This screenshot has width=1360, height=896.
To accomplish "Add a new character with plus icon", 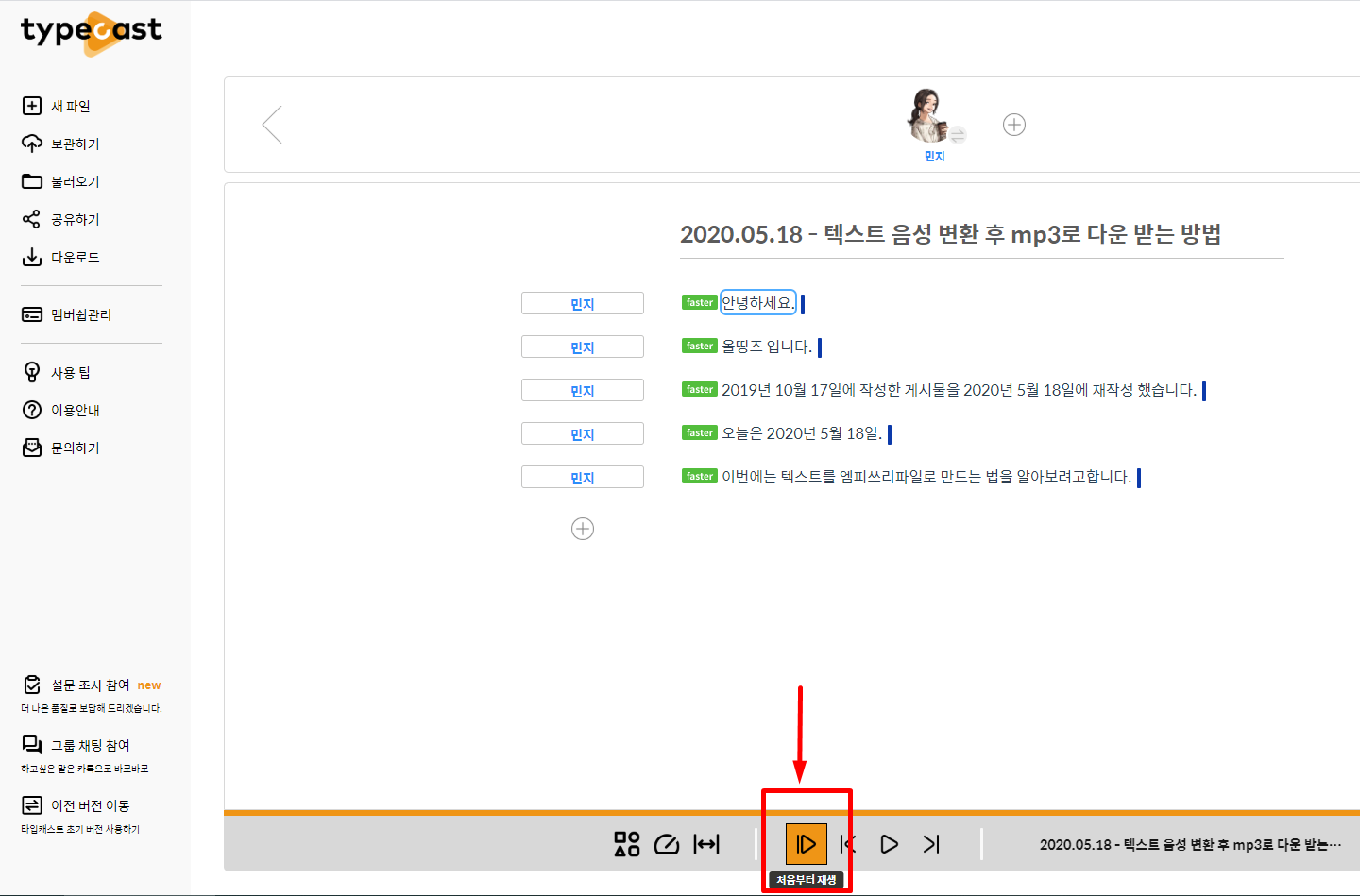I will 1014,125.
